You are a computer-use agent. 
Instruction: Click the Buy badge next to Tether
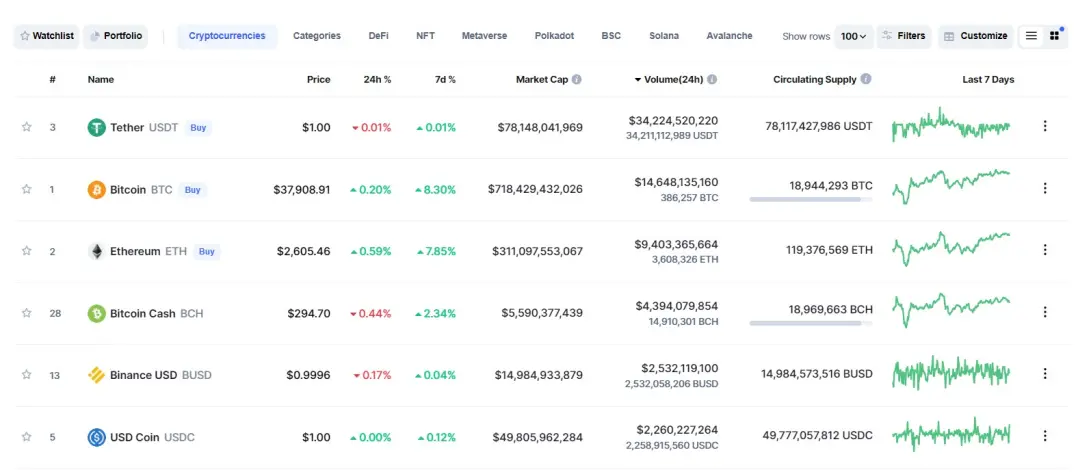pos(198,128)
